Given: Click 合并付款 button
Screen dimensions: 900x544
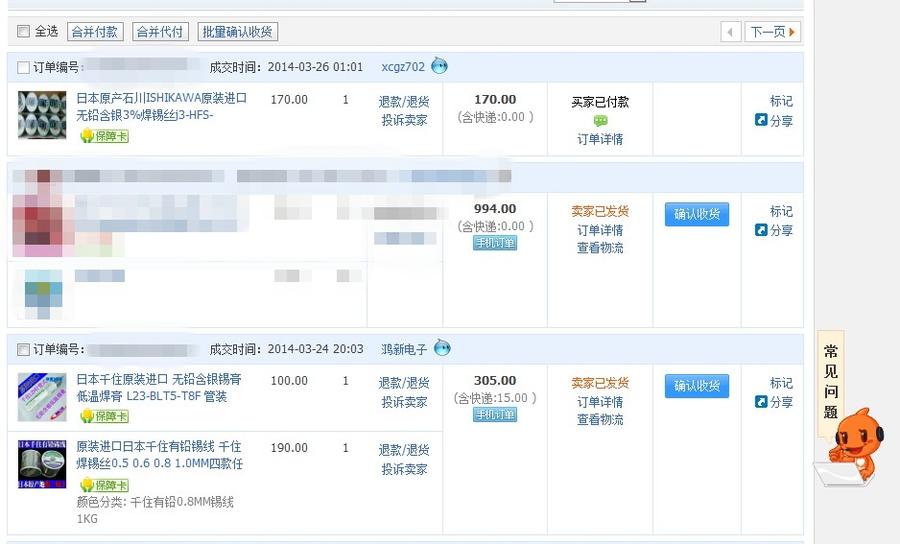Looking at the screenshot, I should click(x=95, y=32).
